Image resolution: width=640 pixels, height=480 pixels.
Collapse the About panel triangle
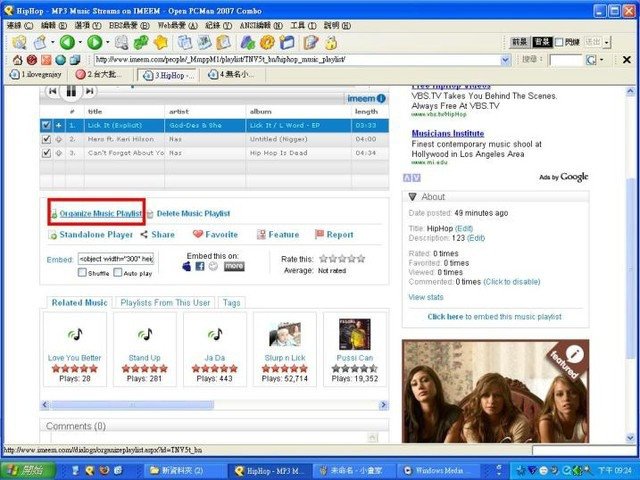pyautogui.click(x=412, y=197)
